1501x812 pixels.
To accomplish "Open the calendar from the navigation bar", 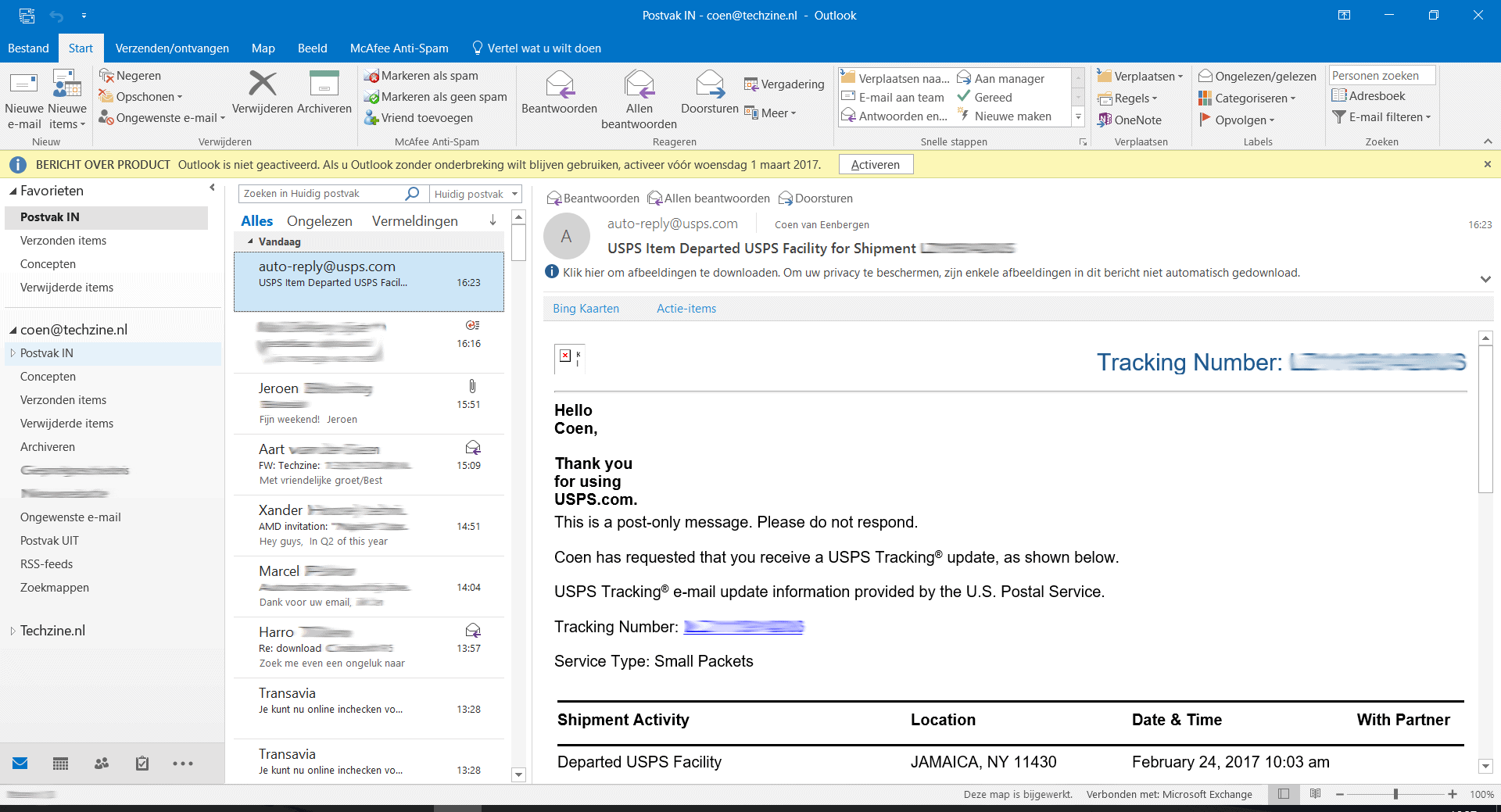I will click(x=60, y=764).
